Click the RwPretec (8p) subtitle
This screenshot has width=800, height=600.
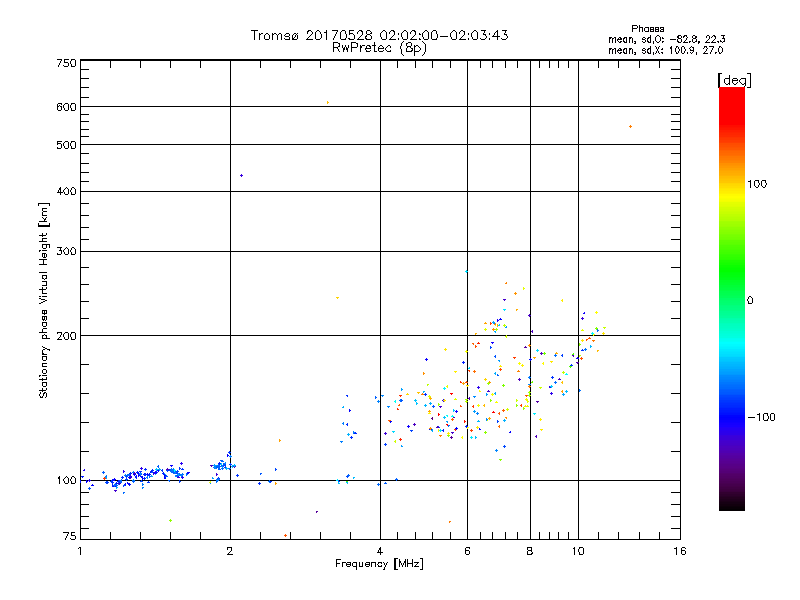click(380, 48)
